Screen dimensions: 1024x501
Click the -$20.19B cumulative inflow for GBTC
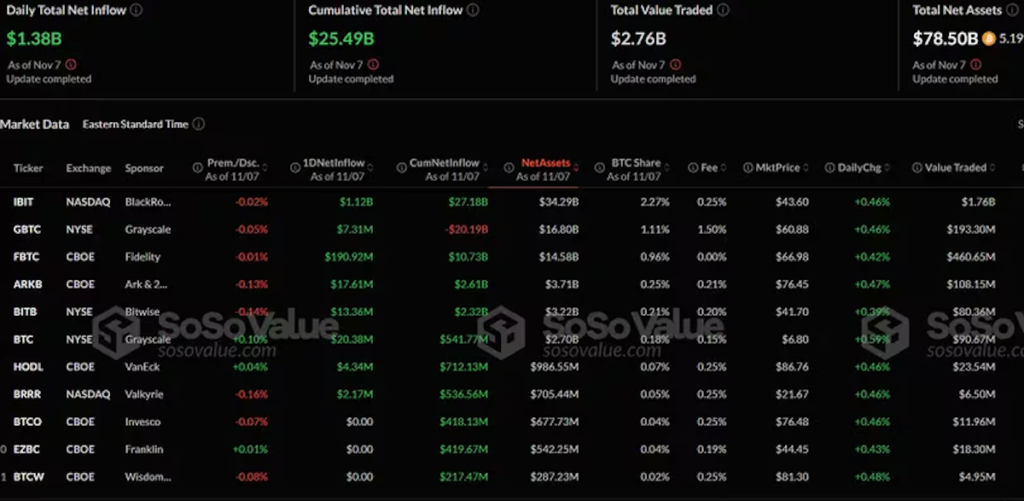(466, 229)
